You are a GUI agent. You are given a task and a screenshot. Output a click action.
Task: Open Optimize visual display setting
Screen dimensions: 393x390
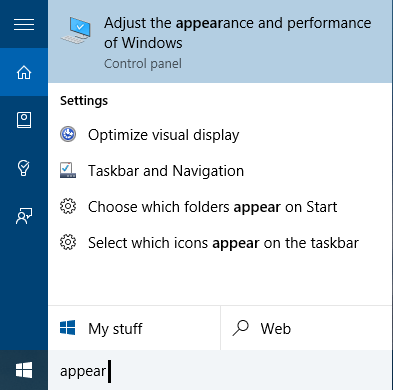220,135
